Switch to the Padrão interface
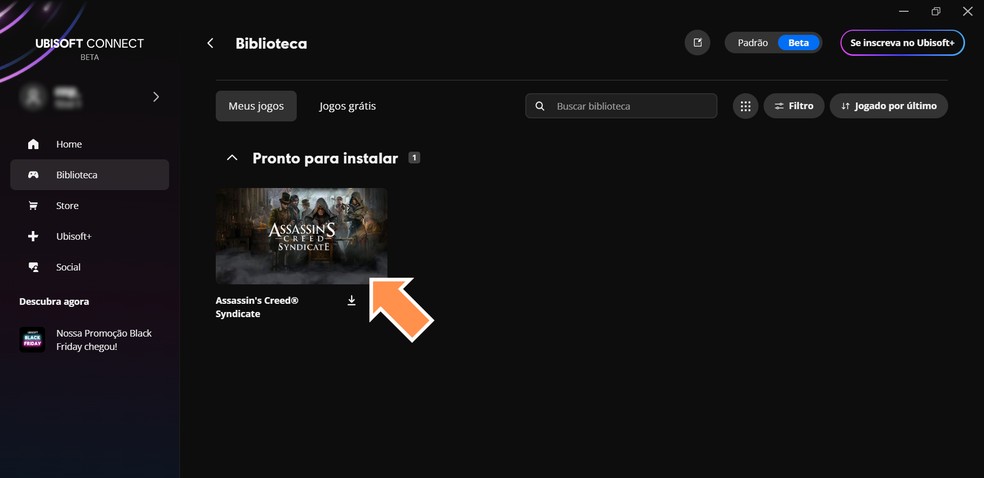 click(x=752, y=43)
